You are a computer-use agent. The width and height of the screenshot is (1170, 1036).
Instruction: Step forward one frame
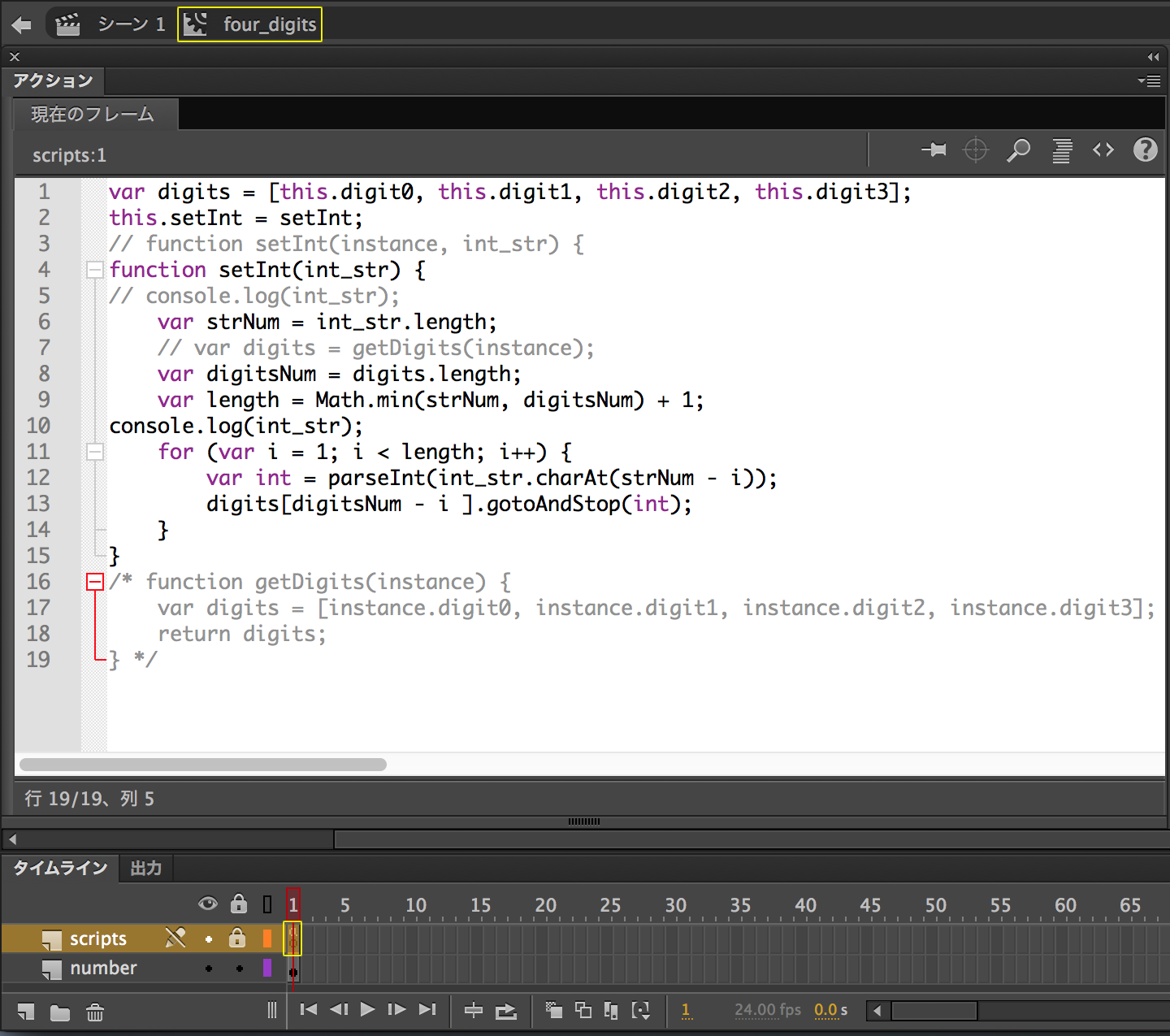tap(396, 1009)
